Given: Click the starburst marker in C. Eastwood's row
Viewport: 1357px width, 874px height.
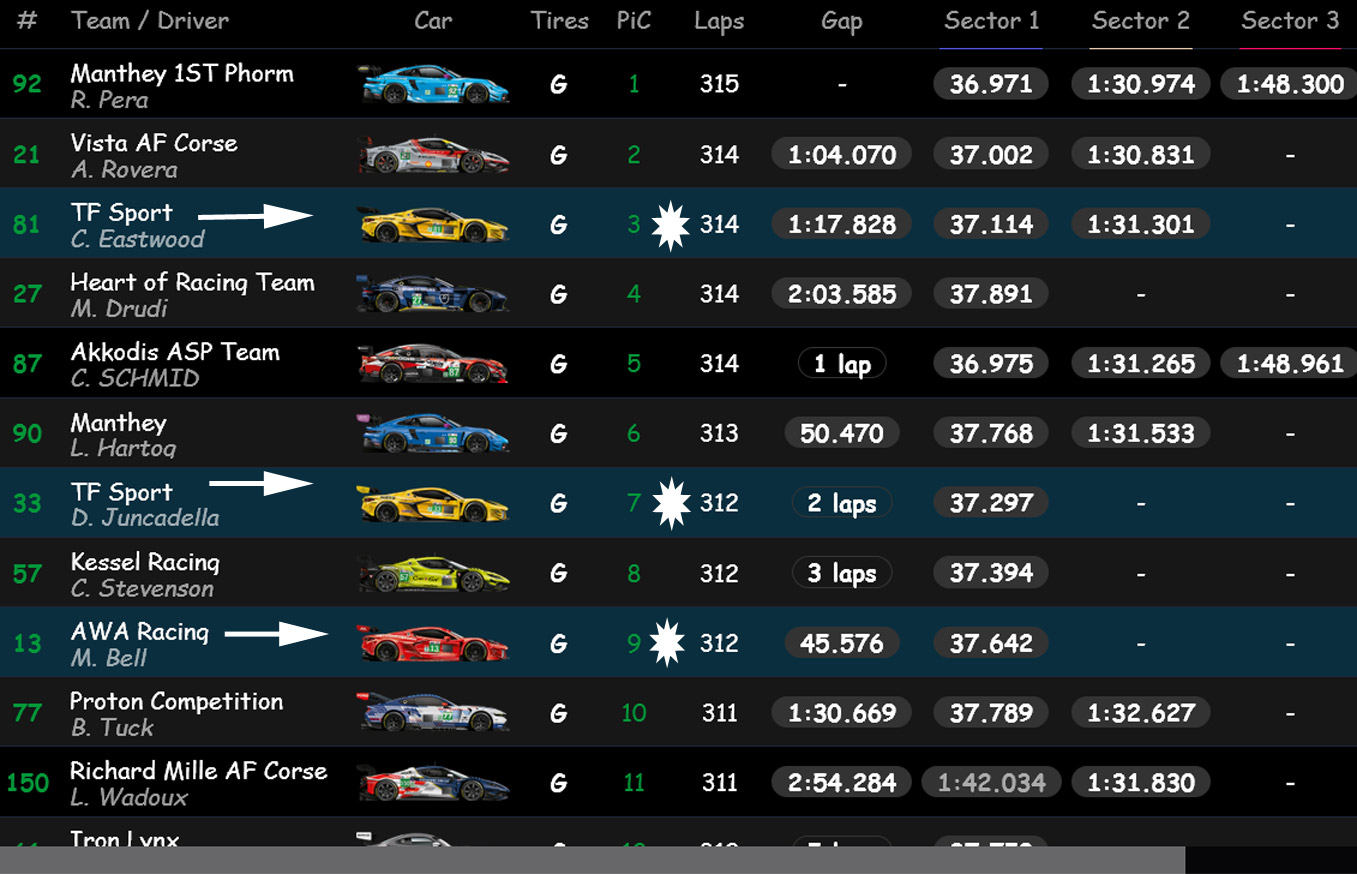Looking at the screenshot, I should coord(671,225).
